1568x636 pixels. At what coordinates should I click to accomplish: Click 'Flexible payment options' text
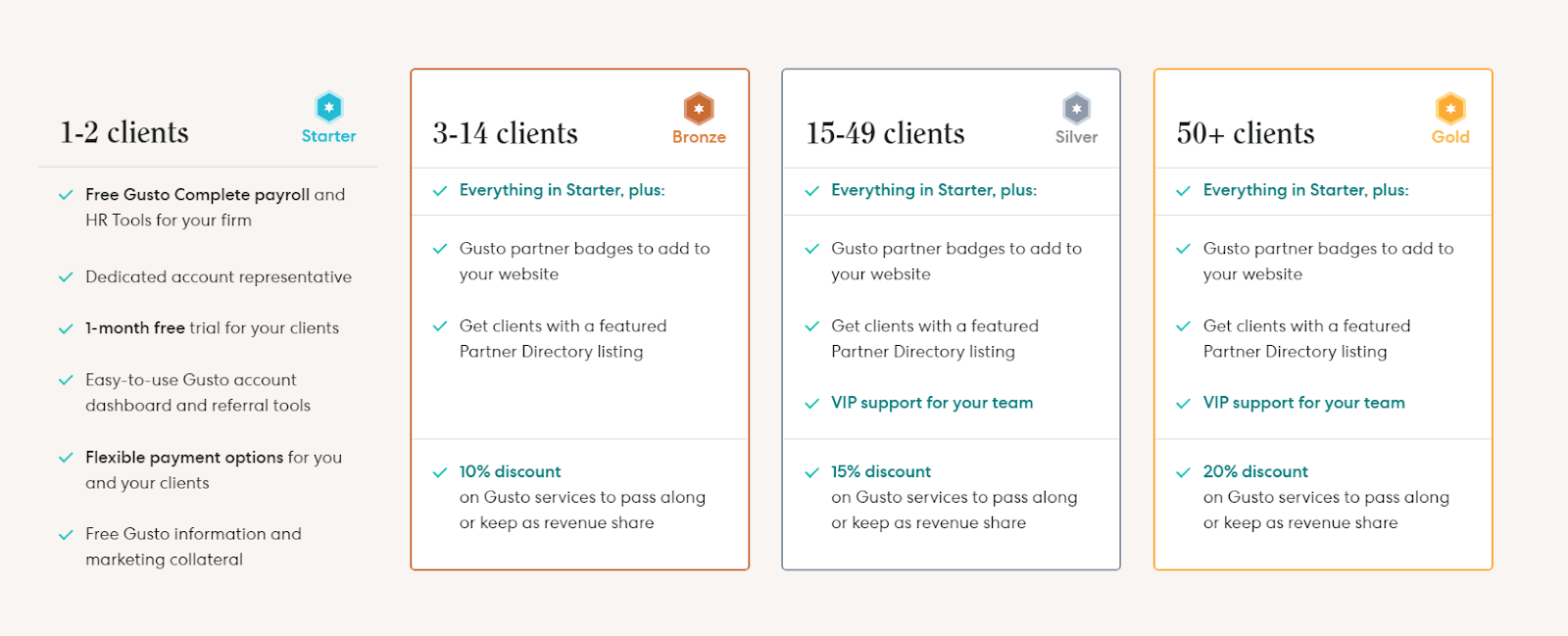[x=184, y=458]
